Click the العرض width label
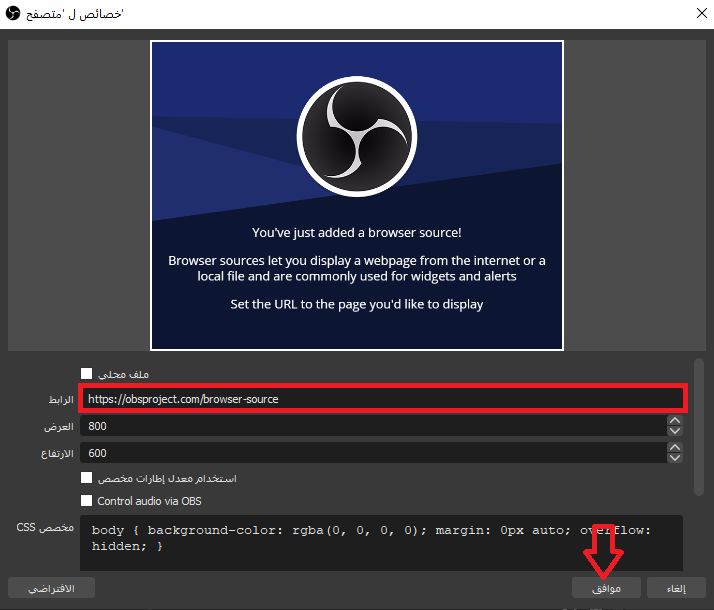 [59, 427]
